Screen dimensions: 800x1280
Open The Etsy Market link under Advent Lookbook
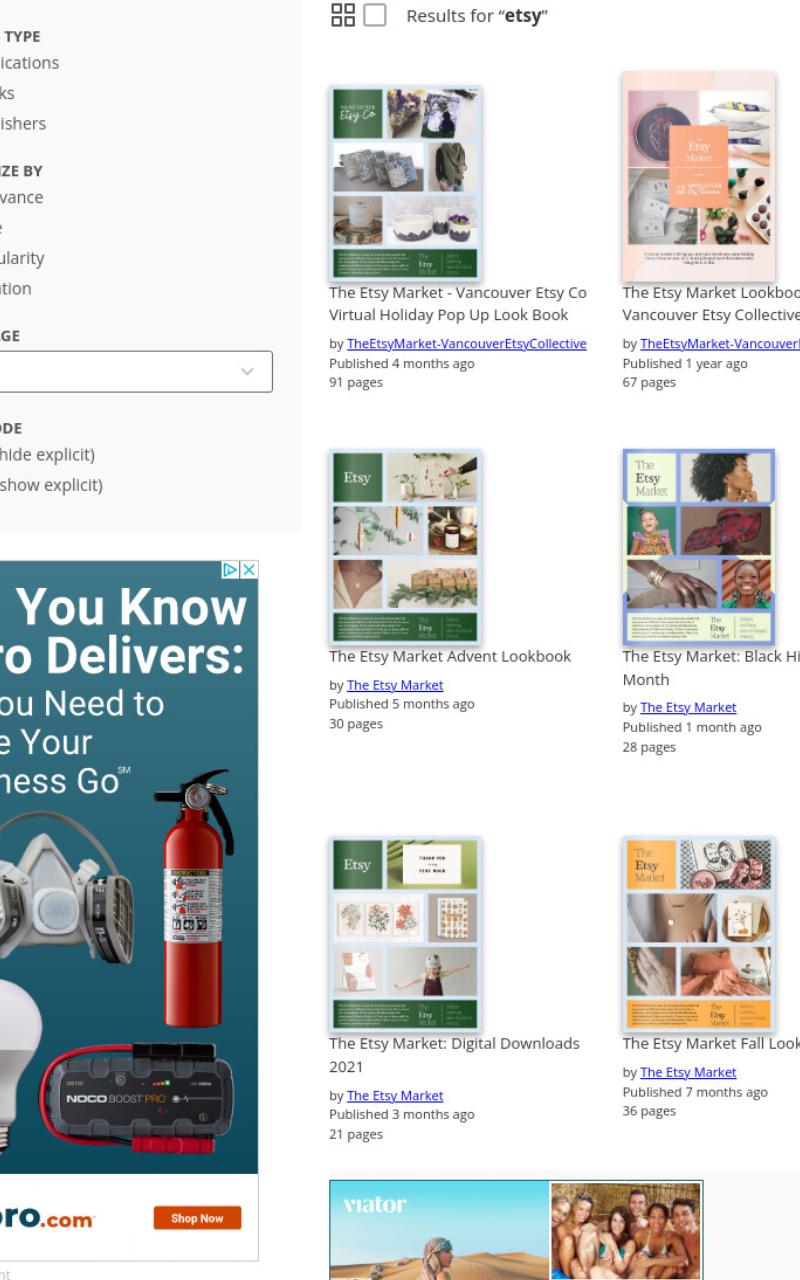(395, 685)
